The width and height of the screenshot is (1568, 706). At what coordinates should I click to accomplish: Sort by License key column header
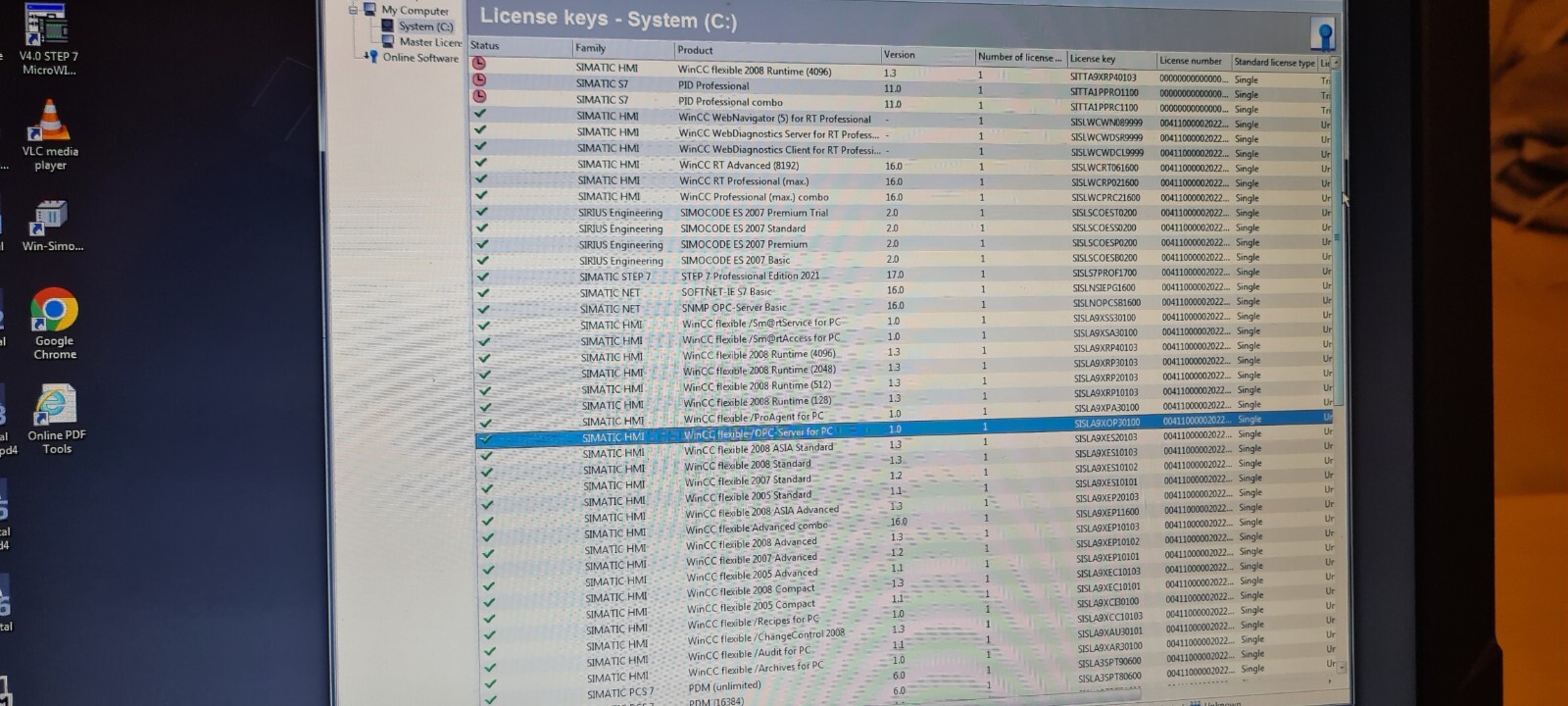[1110, 59]
